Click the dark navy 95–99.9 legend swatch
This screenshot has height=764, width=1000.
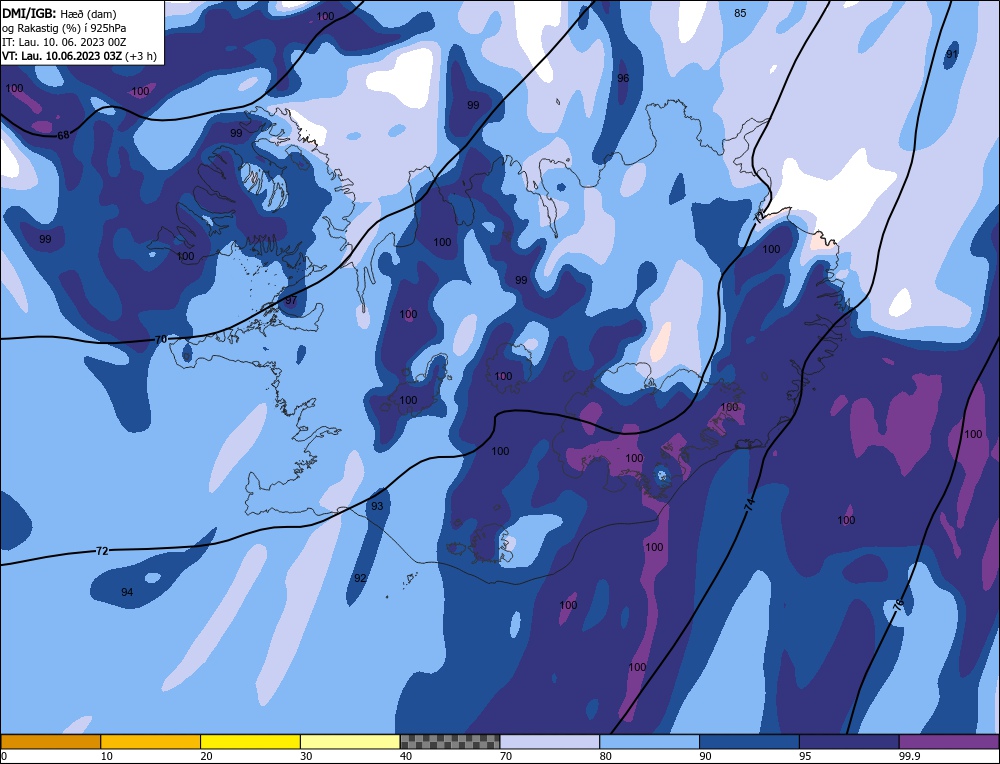click(x=849, y=741)
